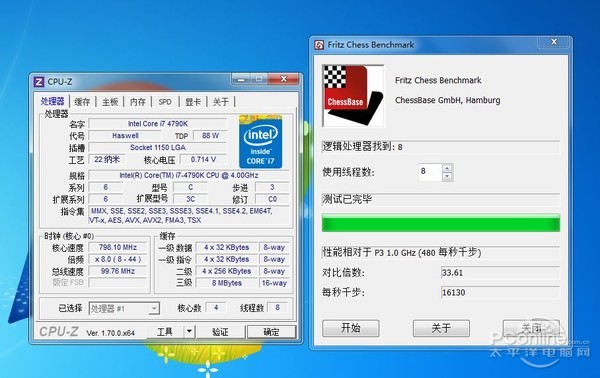Click the 对比倍数 value 33.61
This screenshot has height=378, width=600.
[x=500, y=273]
